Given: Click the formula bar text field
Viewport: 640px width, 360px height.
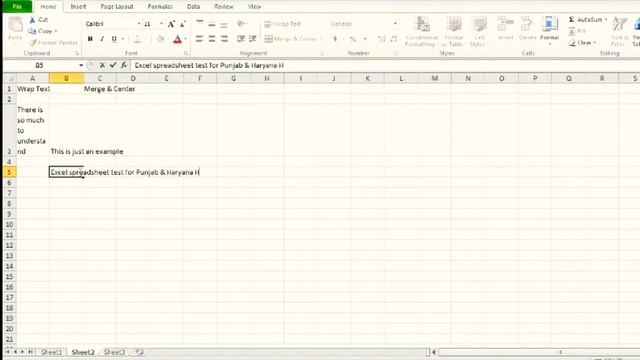Looking at the screenshot, I should 384,65.
